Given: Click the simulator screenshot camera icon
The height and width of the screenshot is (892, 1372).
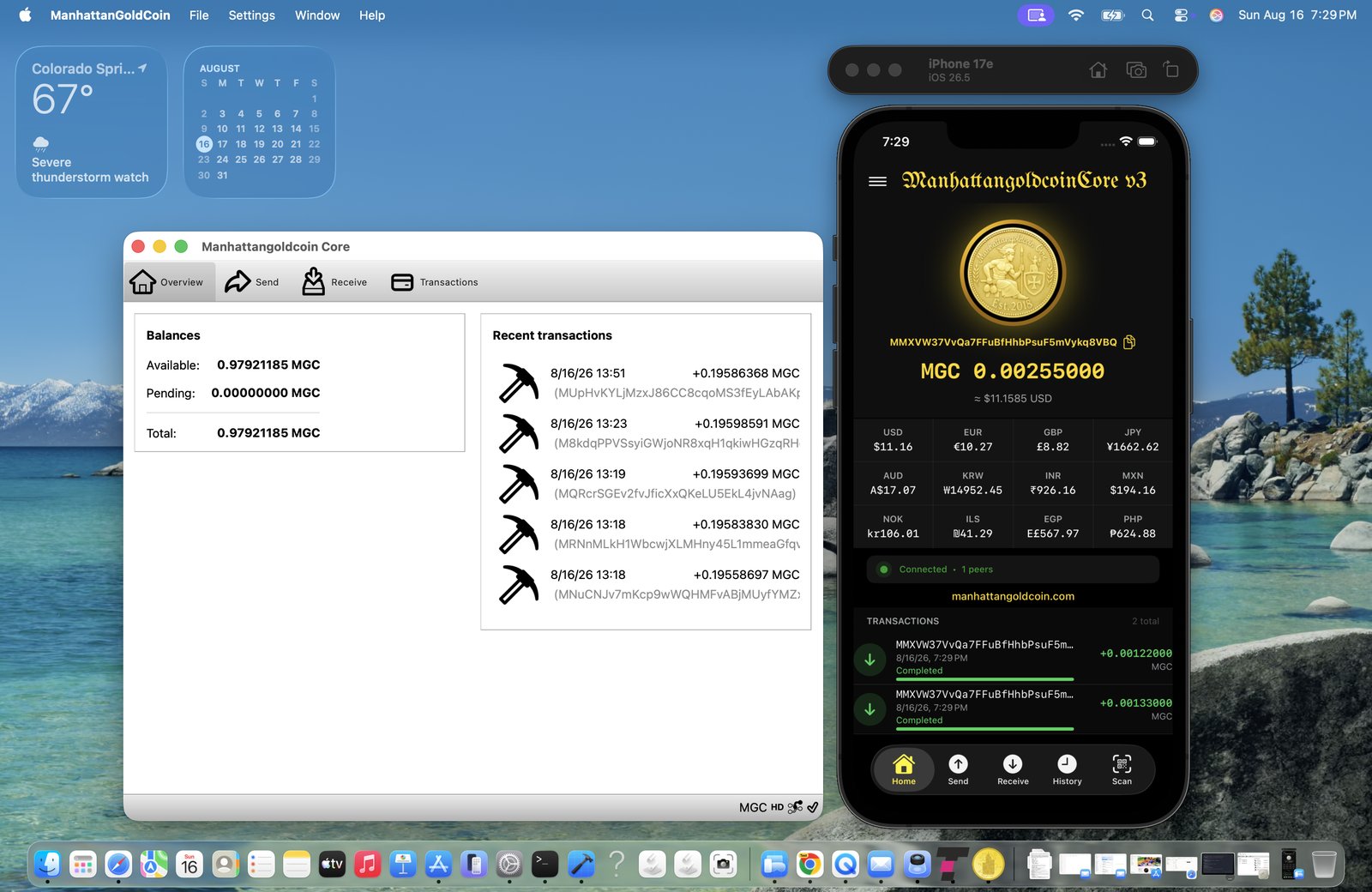Looking at the screenshot, I should 1136,70.
